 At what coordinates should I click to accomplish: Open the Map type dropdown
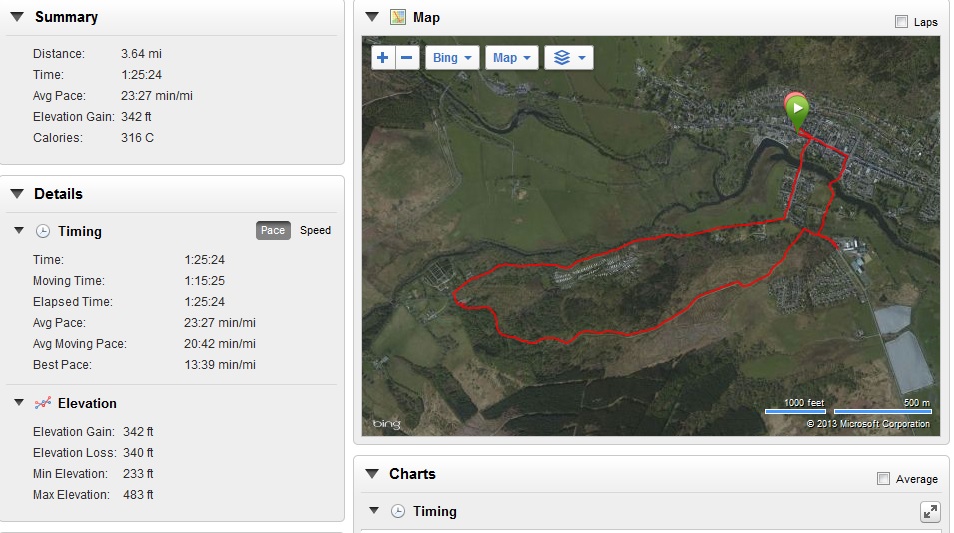click(x=512, y=58)
